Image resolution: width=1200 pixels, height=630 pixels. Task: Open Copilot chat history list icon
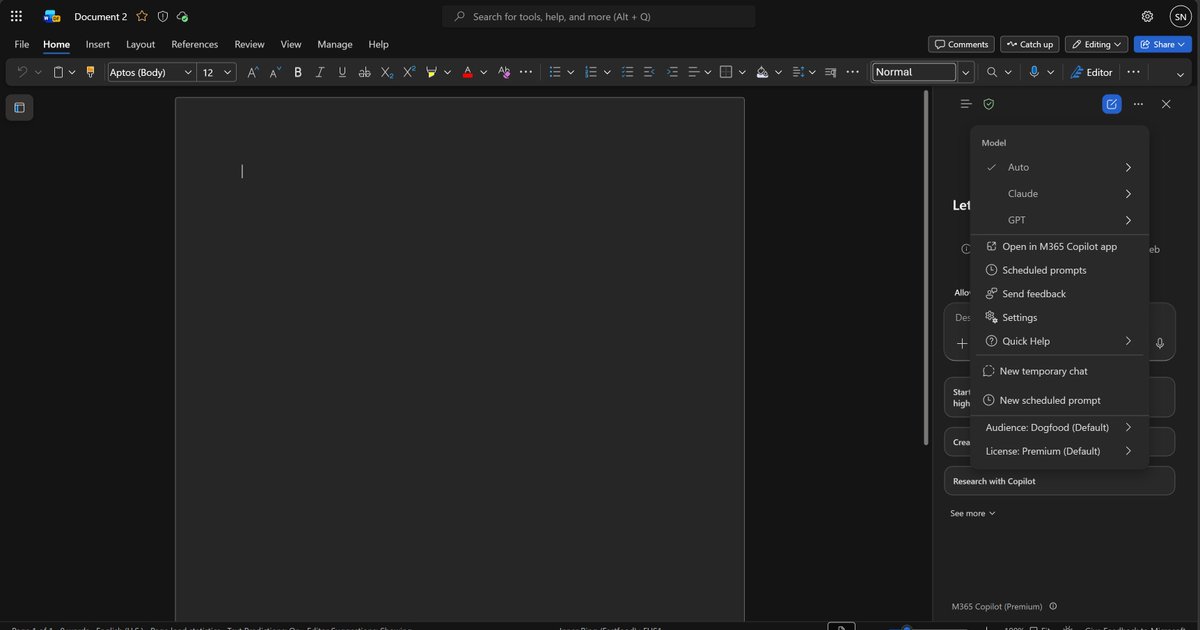[965, 104]
